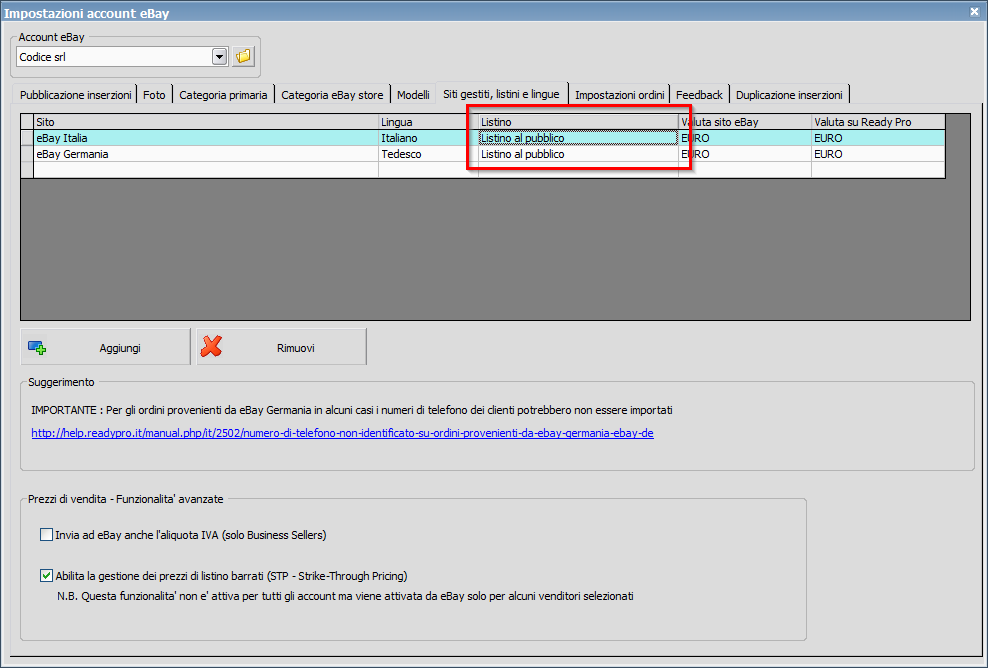Click the Valuta su Ready Pro header

coord(878,122)
